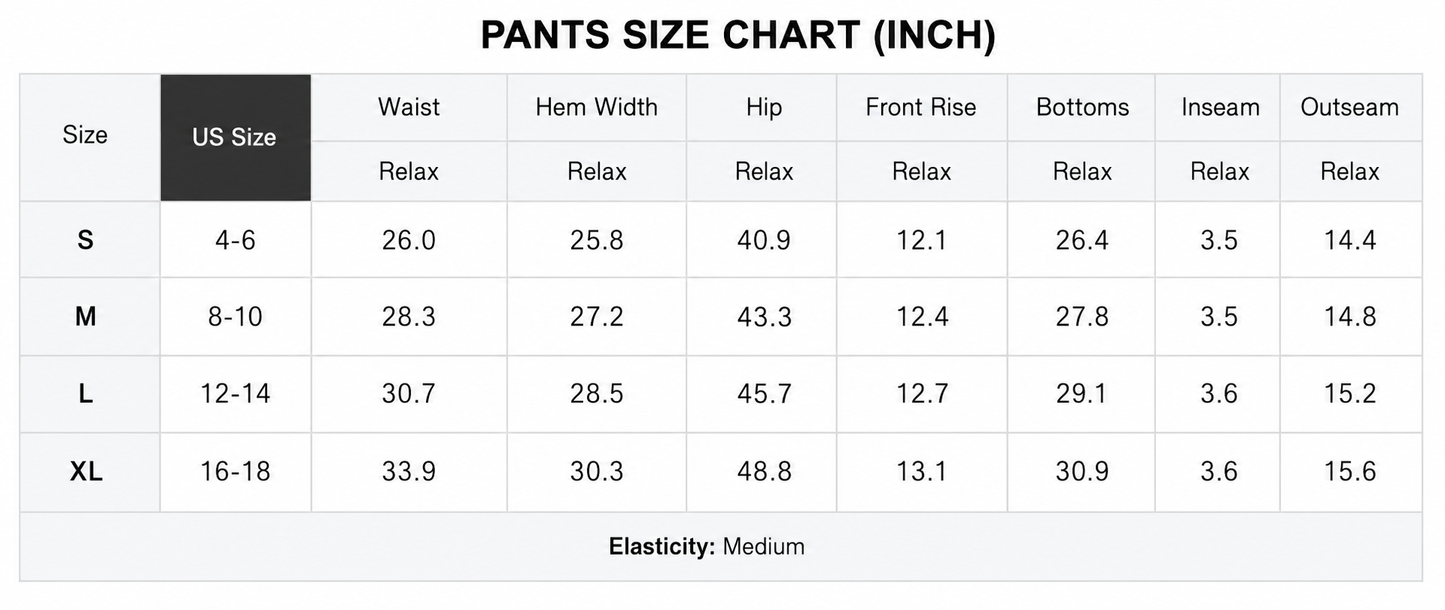Image resolution: width=1445 pixels, height=610 pixels.
Task: Click the M size row label
Action: click(x=85, y=317)
